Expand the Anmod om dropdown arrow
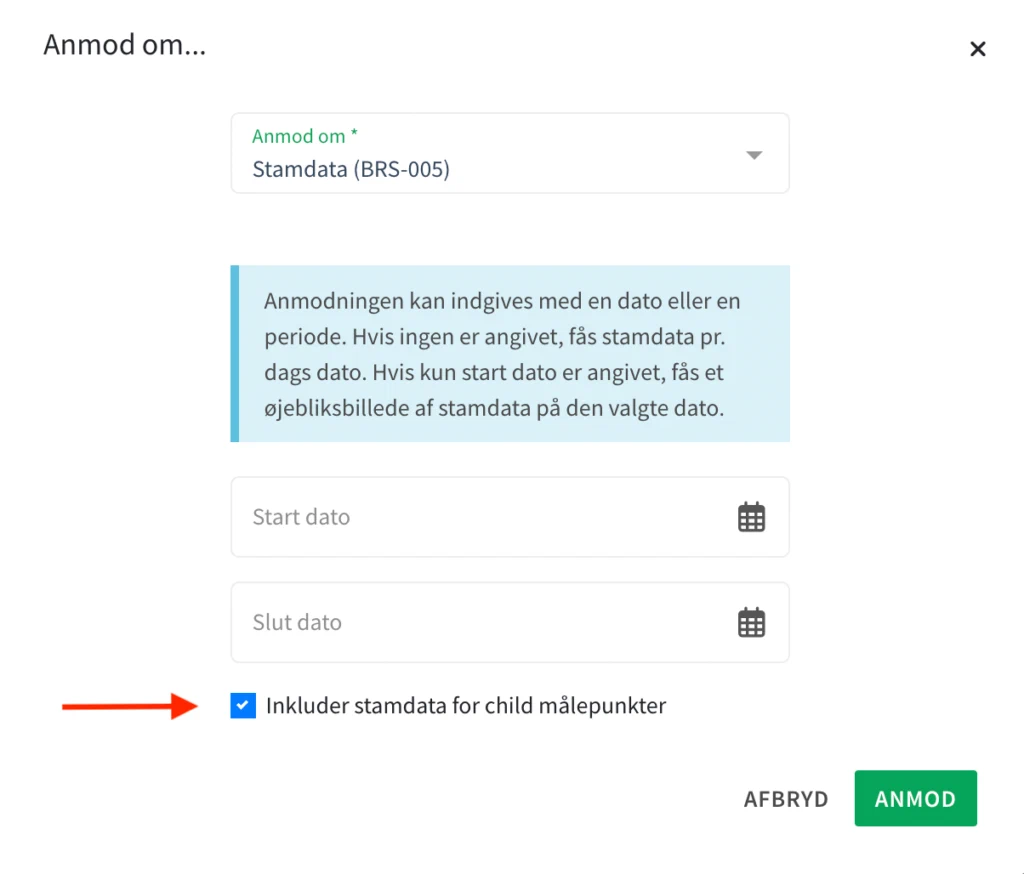Image resolution: width=1024 pixels, height=874 pixels. coord(755,155)
